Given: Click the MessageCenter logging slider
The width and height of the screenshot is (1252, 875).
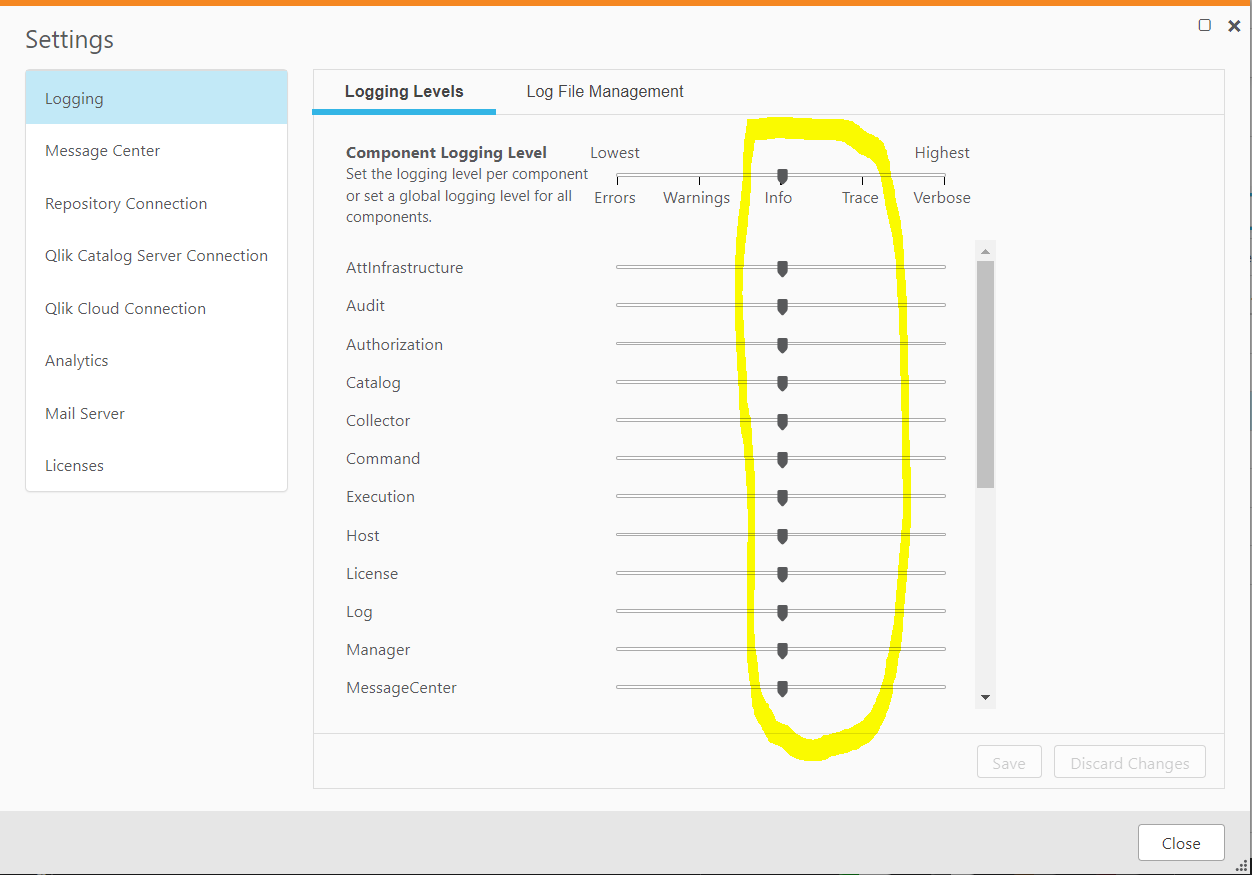Looking at the screenshot, I should pyautogui.click(x=782, y=688).
